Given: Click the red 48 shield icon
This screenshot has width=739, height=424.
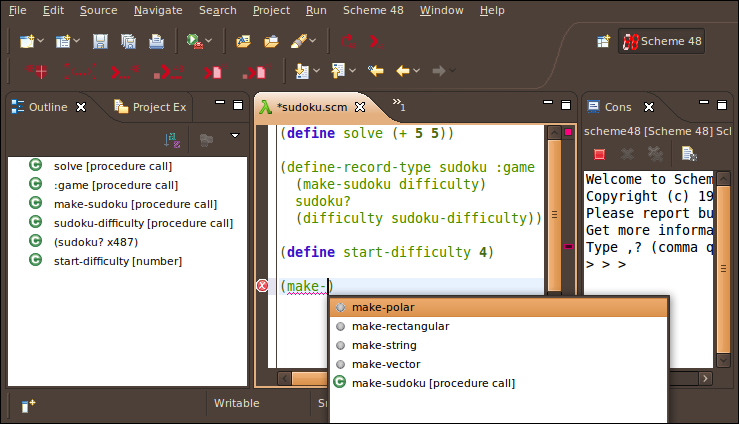Looking at the screenshot, I should click(x=37, y=71).
